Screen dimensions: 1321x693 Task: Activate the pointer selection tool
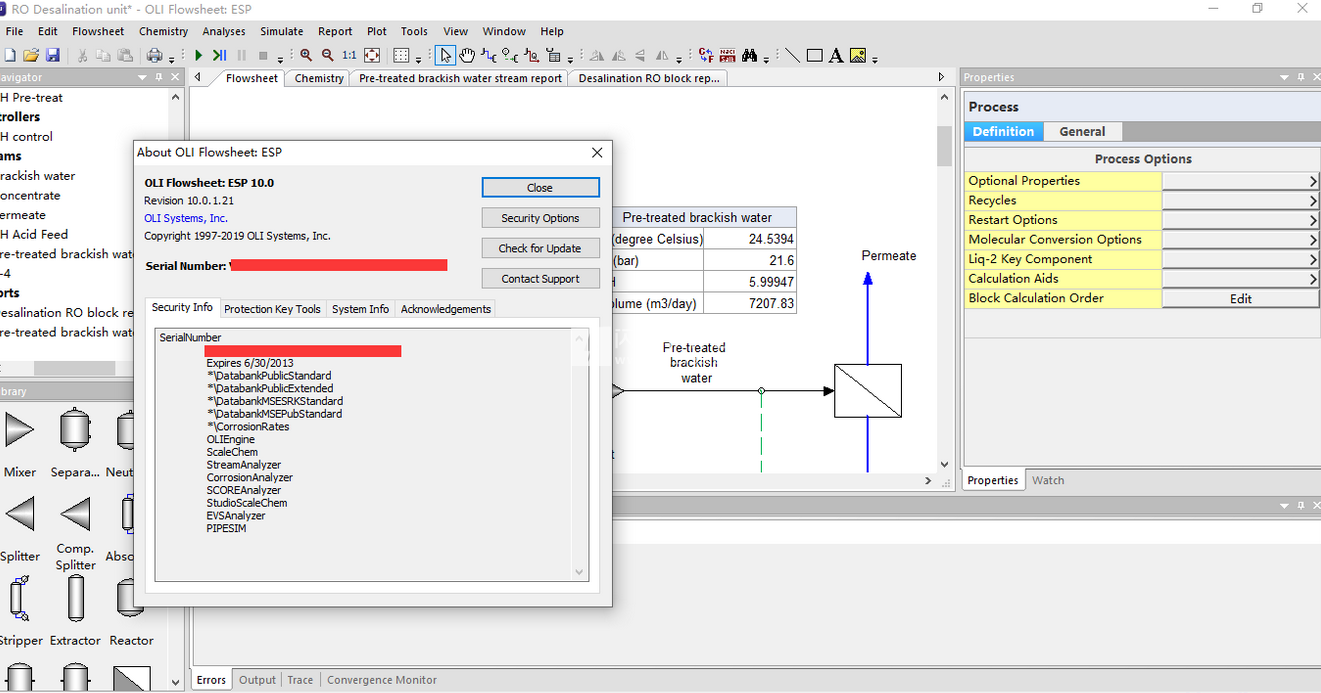(x=446, y=56)
